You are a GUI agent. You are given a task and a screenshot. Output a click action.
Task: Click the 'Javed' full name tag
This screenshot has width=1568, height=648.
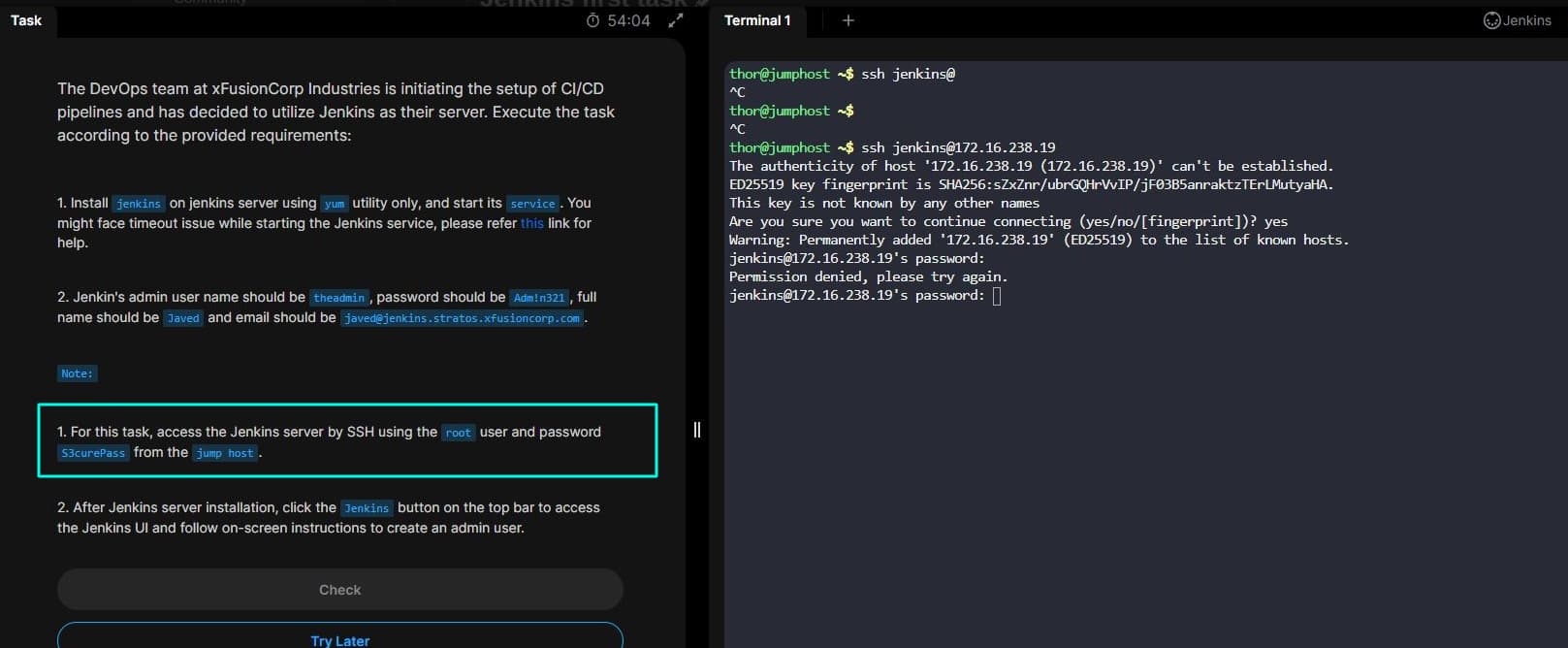(x=183, y=318)
